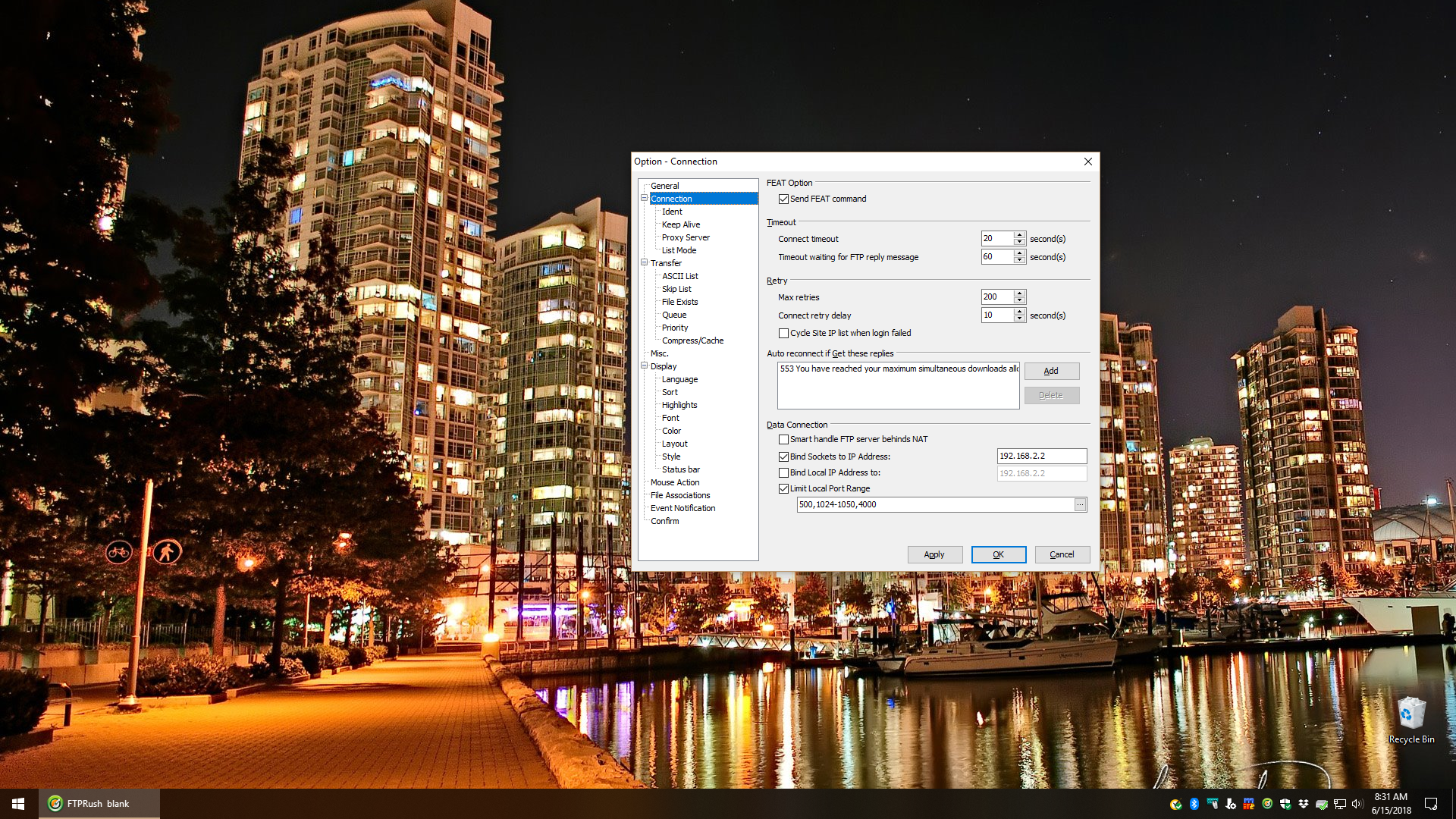This screenshot has height=819, width=1456.
Task: Open the Mouse Action options page
Action: click(x=675, y=482)
